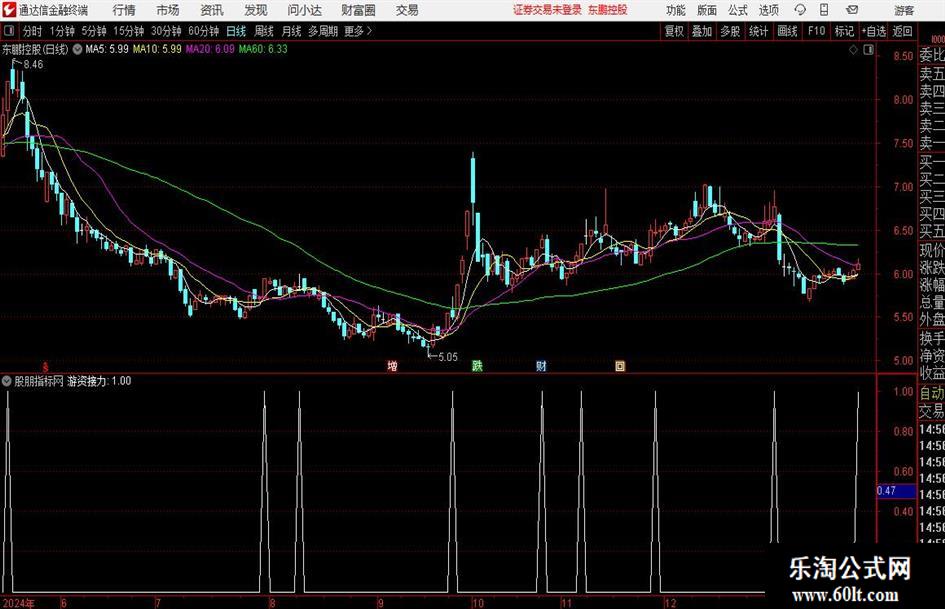Click the 5.05 low price label
945x609 pixels.
pos(448,357)
